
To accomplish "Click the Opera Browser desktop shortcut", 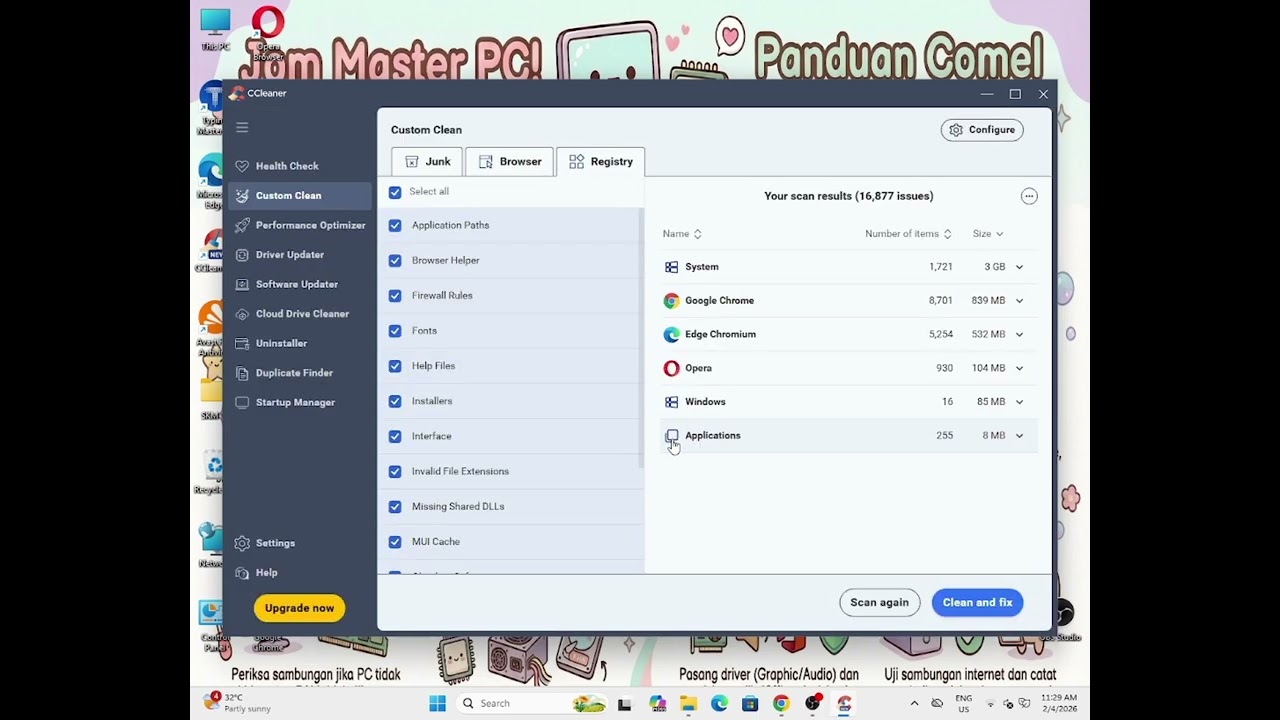I will click(x=268, y=34).
